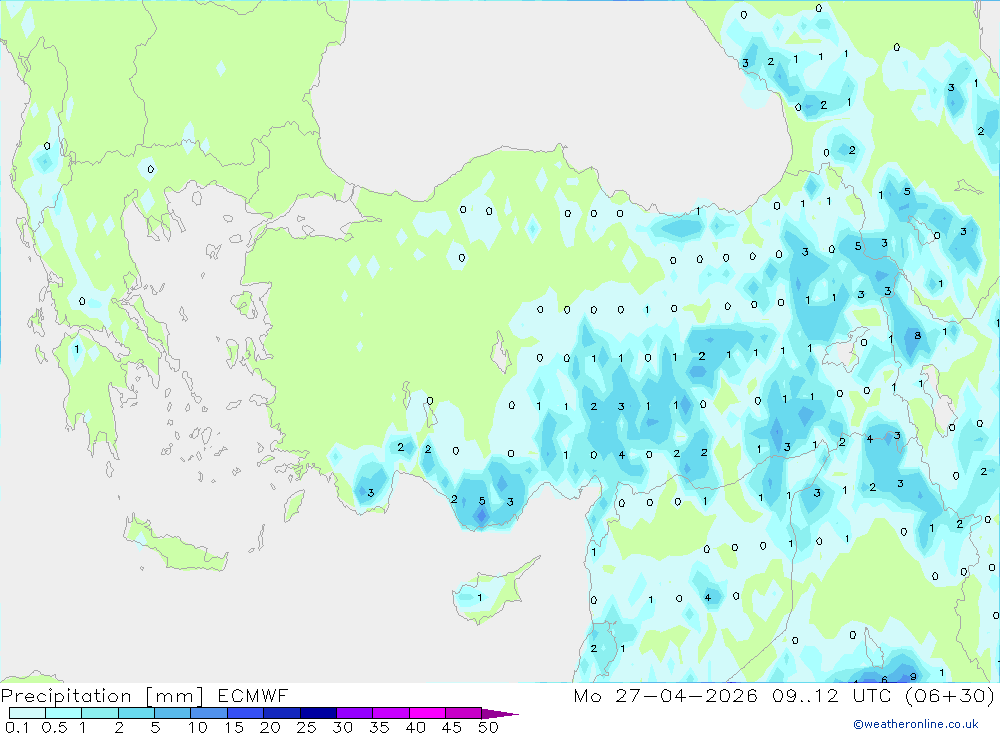Click the legend swatch between 0.1 and 0.5
Image resolution: width=1000 pixels, height=733 pixels.
tap(27, 713)
